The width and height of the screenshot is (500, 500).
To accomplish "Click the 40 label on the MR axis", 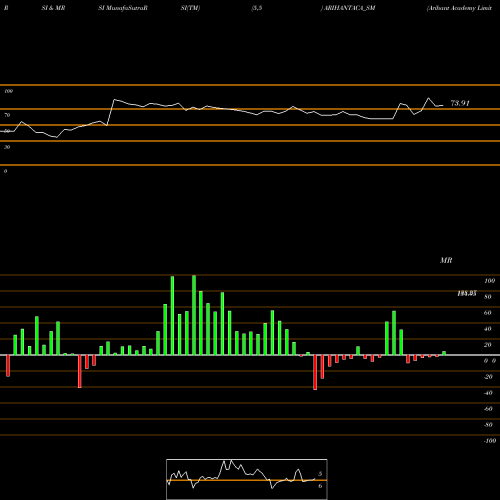I will pyautogui.click(x=488, y=329).
